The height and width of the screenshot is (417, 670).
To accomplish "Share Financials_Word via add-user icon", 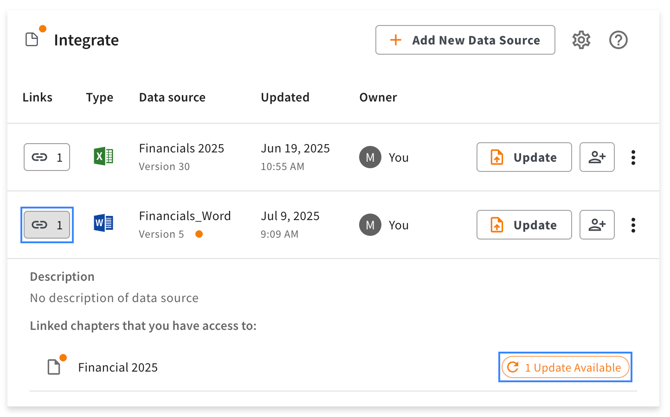I will (597, 225).
